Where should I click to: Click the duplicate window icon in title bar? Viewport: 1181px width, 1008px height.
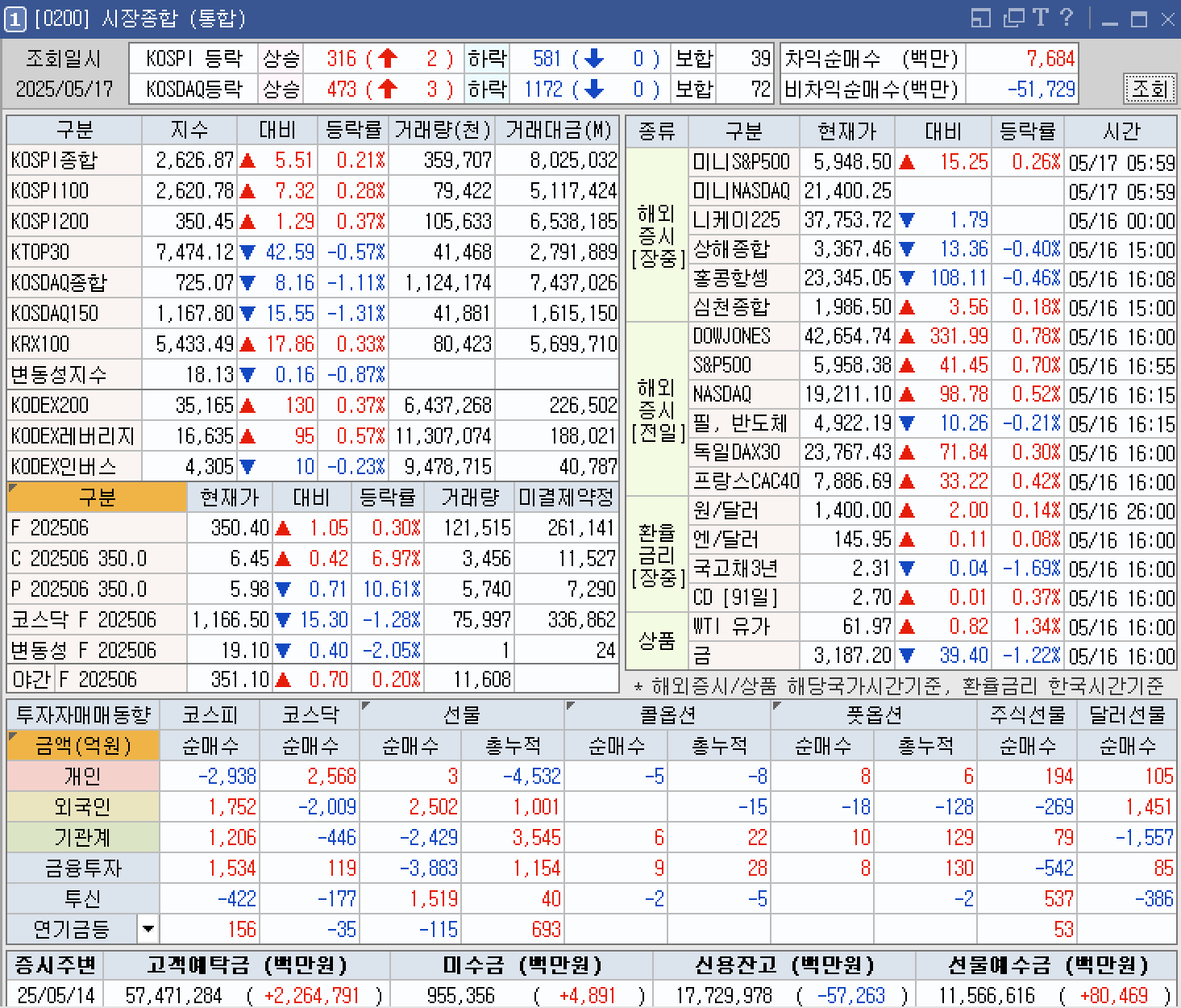[1013, 18]
